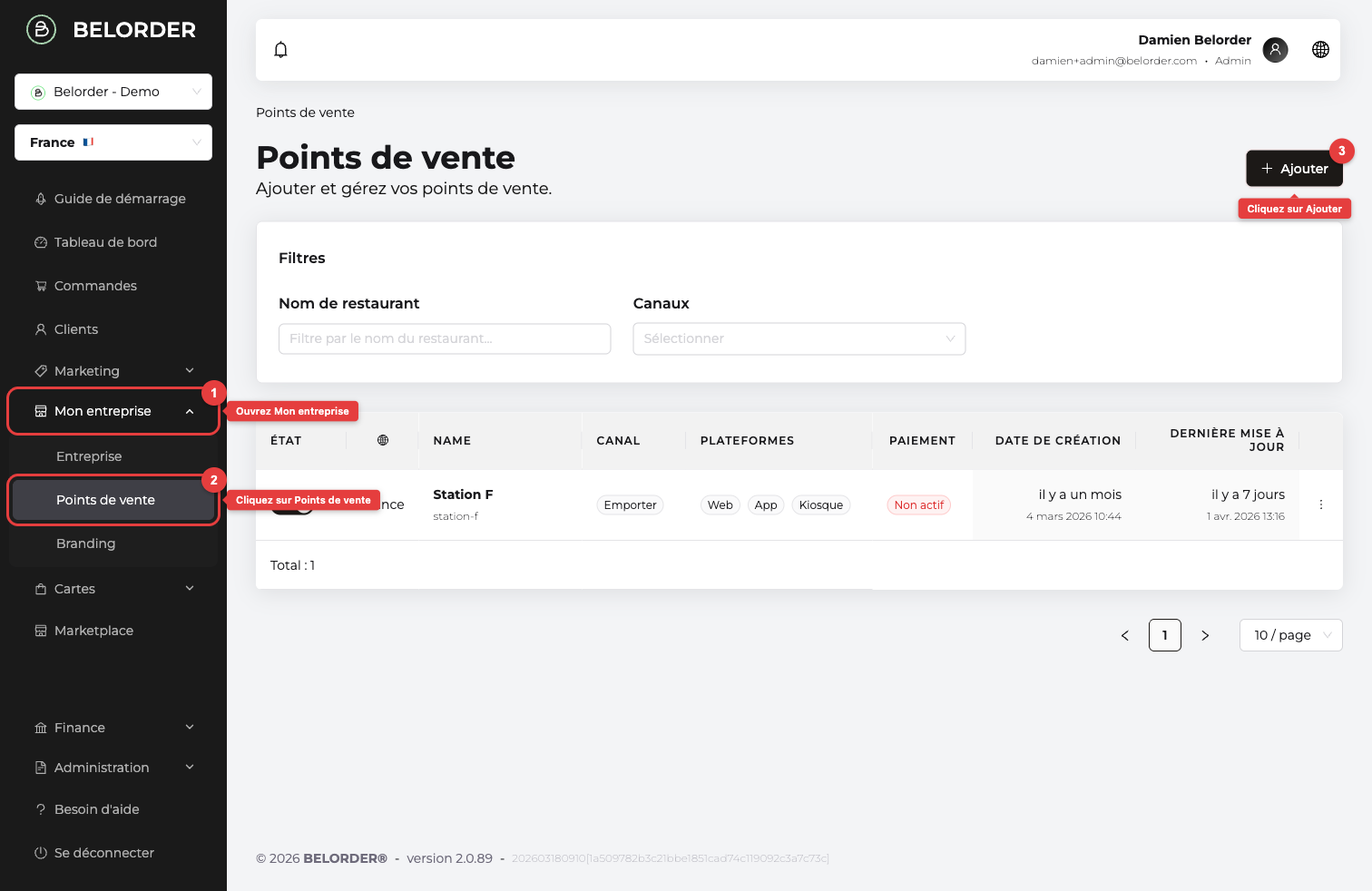The height and width of the screenshot is (891, 1372).
Task: Open Clients in the sidebar
Action: tap(113, 329)
